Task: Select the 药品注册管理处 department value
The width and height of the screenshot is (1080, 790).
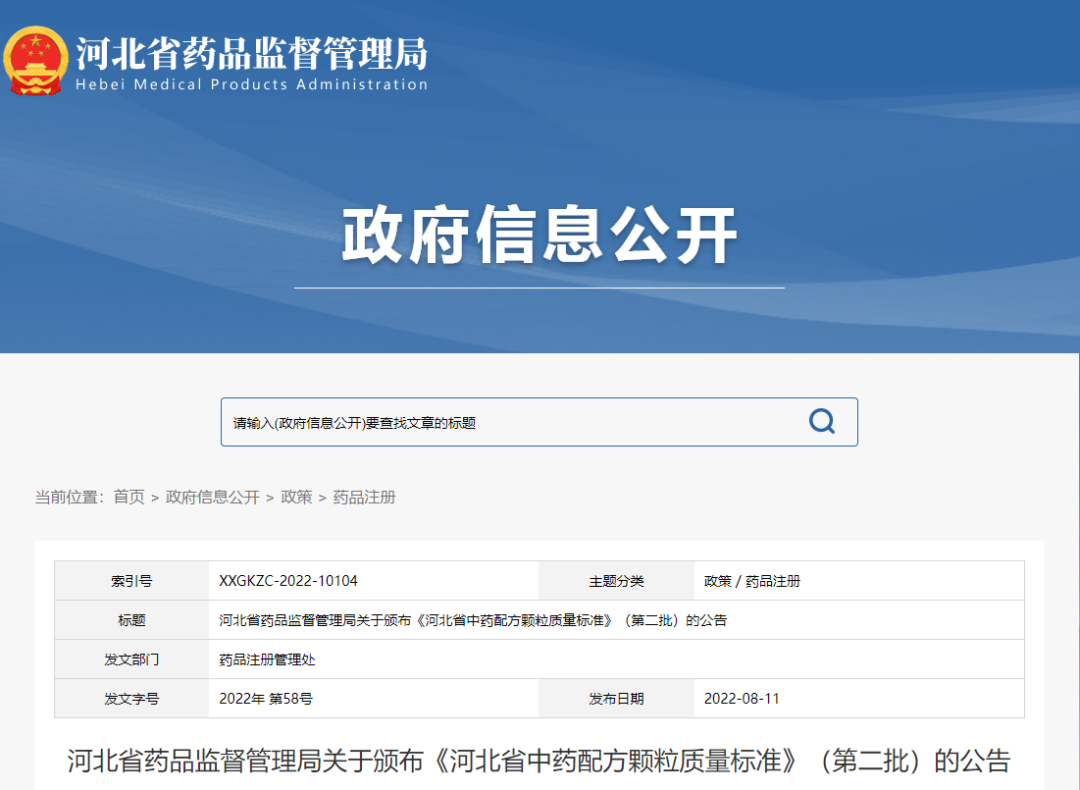Action: pyautogui.click(x=266, y=659)
